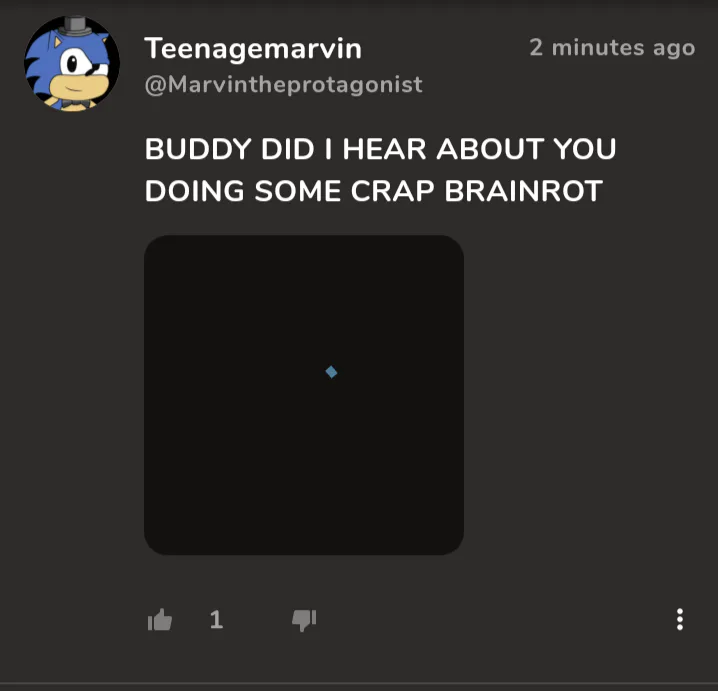Click the word "minutes" in post time

(598, 48)
